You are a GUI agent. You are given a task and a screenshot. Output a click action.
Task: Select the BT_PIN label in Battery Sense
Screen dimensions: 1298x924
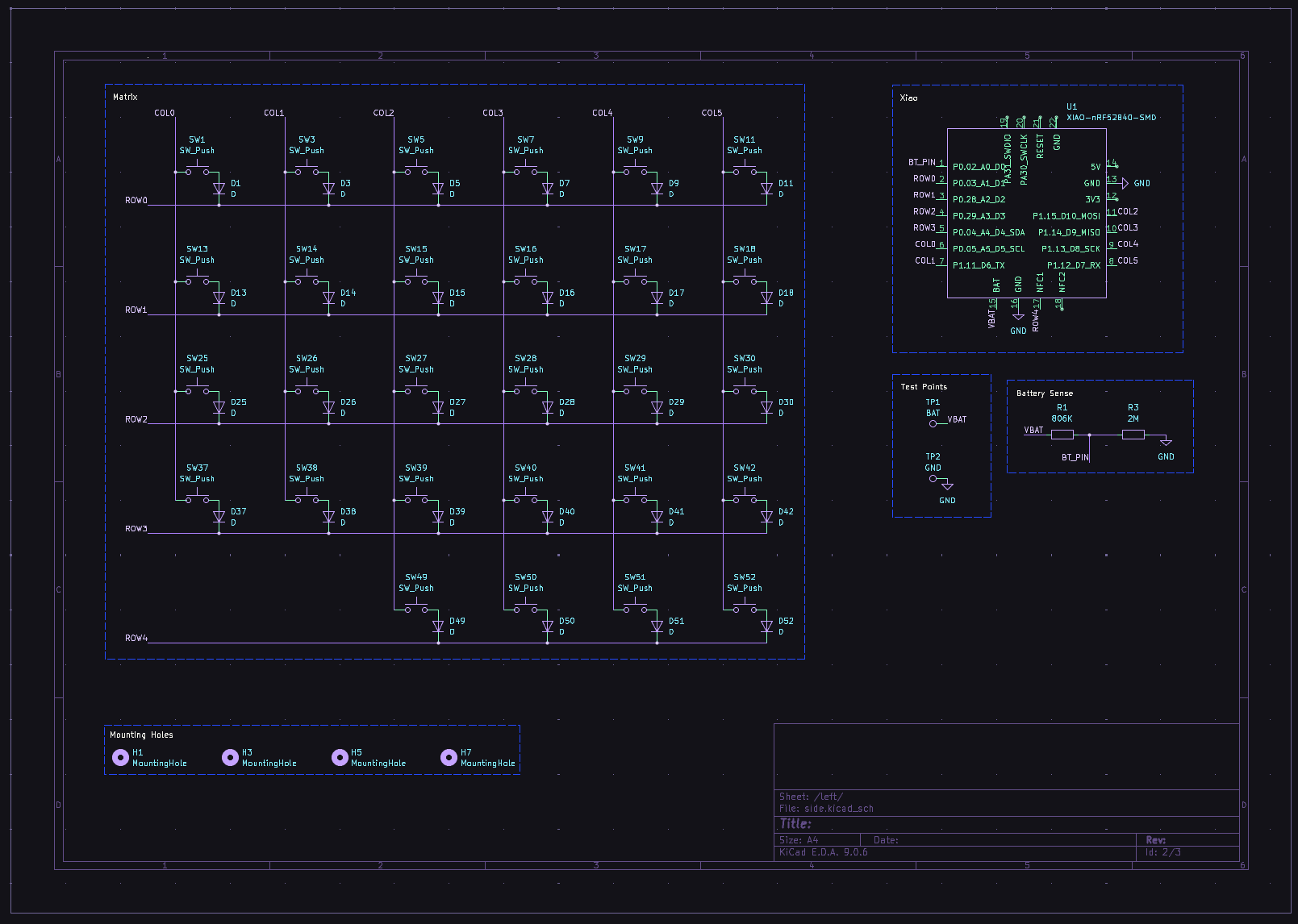[x=1075, y=458]
